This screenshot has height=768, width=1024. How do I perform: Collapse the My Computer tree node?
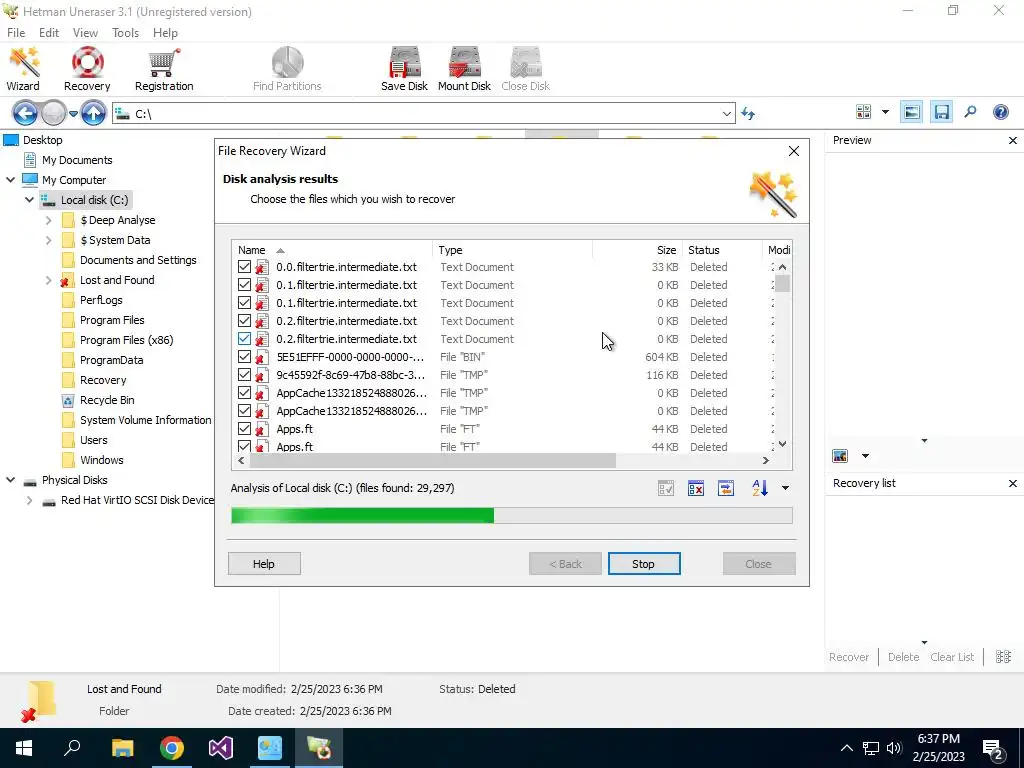point(10,180)
